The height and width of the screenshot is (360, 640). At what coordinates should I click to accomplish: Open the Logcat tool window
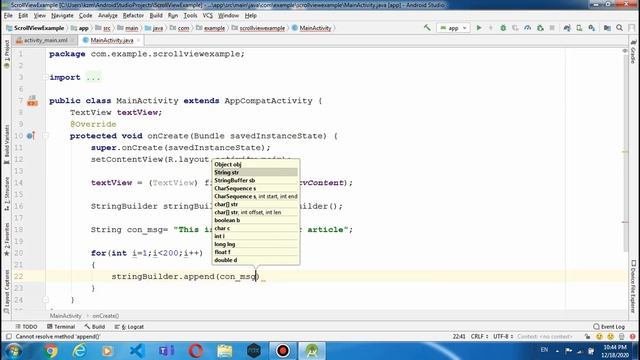129,327
